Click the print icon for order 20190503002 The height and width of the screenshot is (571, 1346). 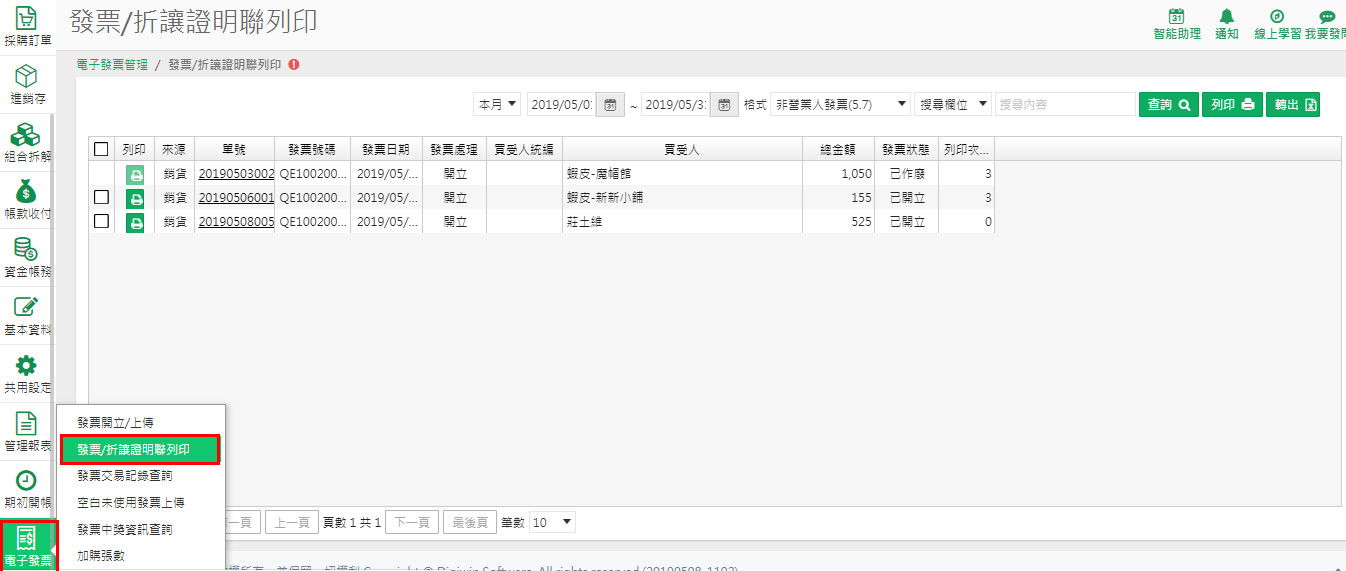click(x=135, y=174)
